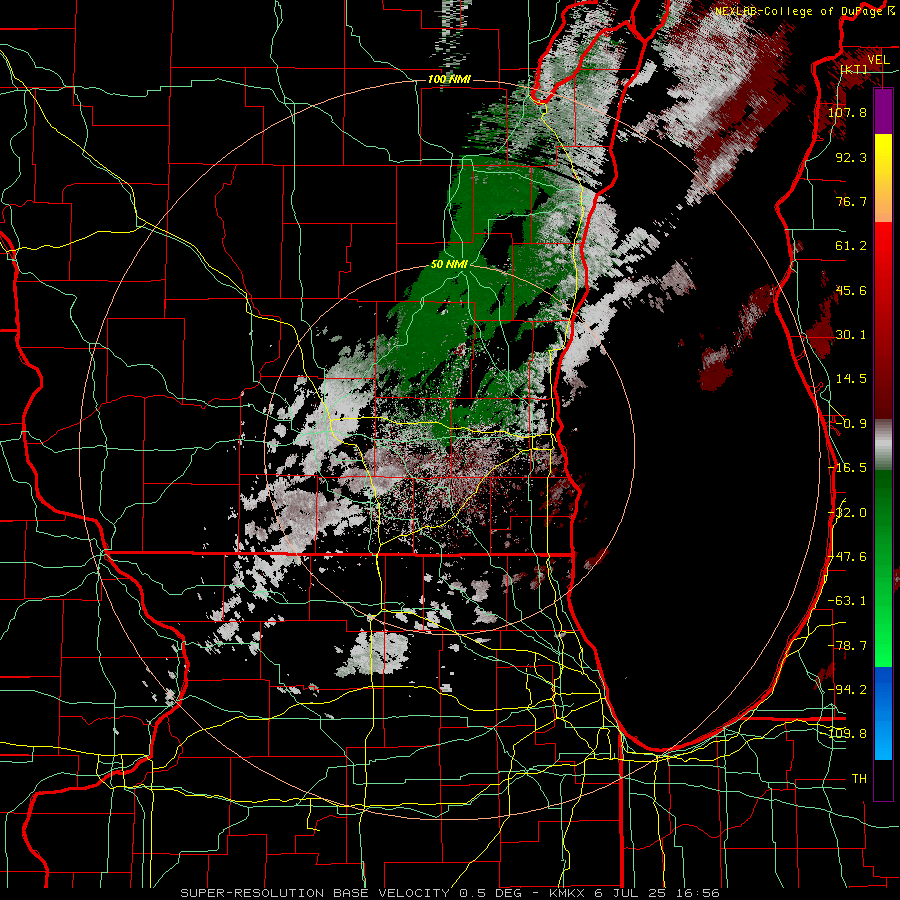This screenshot has width=900, height=900.
Task: Click the "TH" threshold label on the scale
Action: [859, 779]
